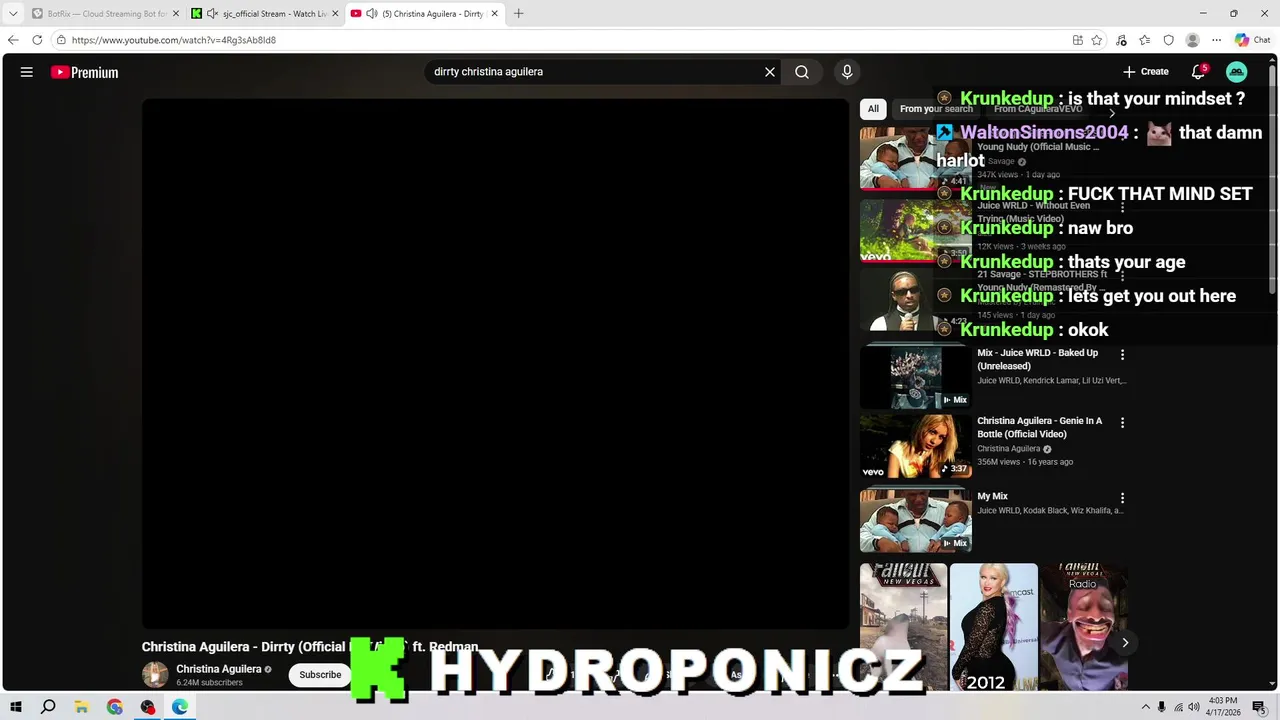
Task: Clear the search query with X
Action: pos(770,72)
